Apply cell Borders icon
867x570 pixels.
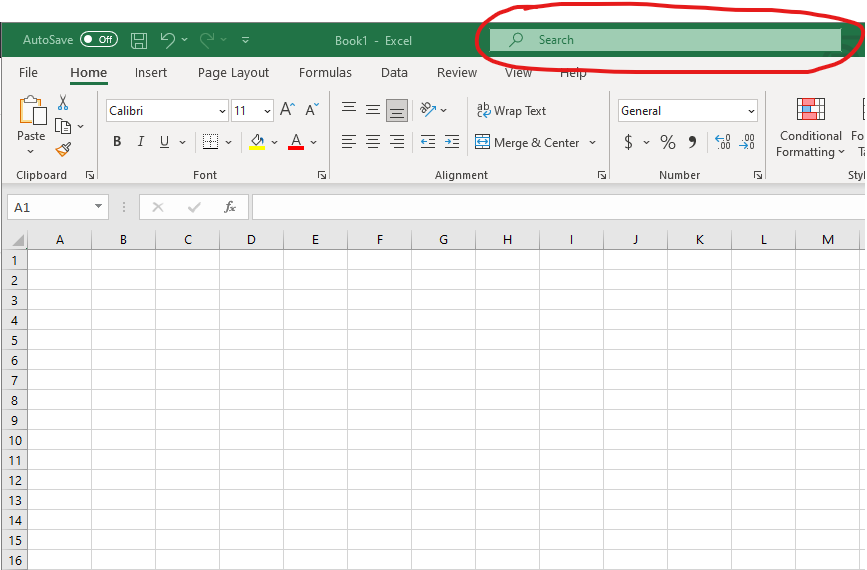pos(210,142)
